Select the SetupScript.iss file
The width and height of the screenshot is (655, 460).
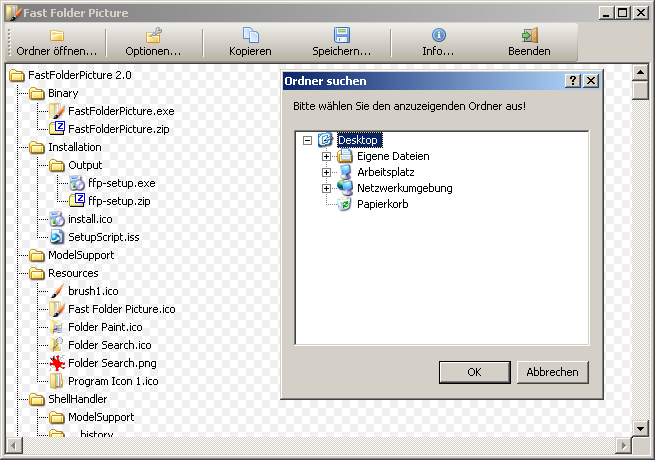click(105, 237)
